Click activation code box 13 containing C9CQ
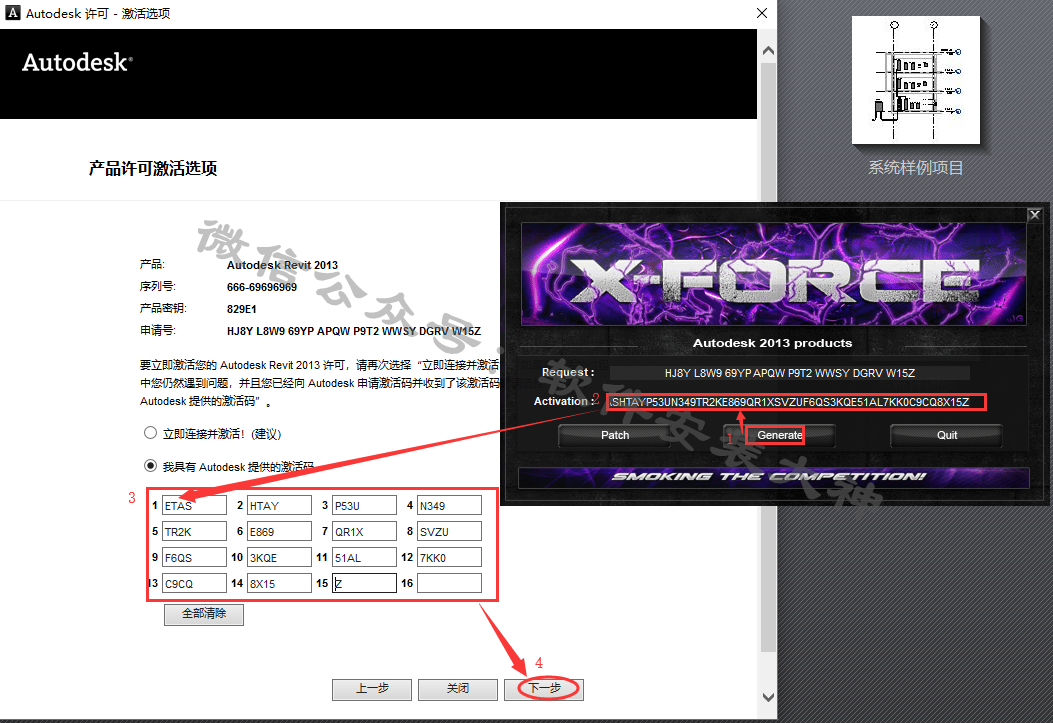The width and height of the screenshot is (1053, 723). (x=194, y=583)
